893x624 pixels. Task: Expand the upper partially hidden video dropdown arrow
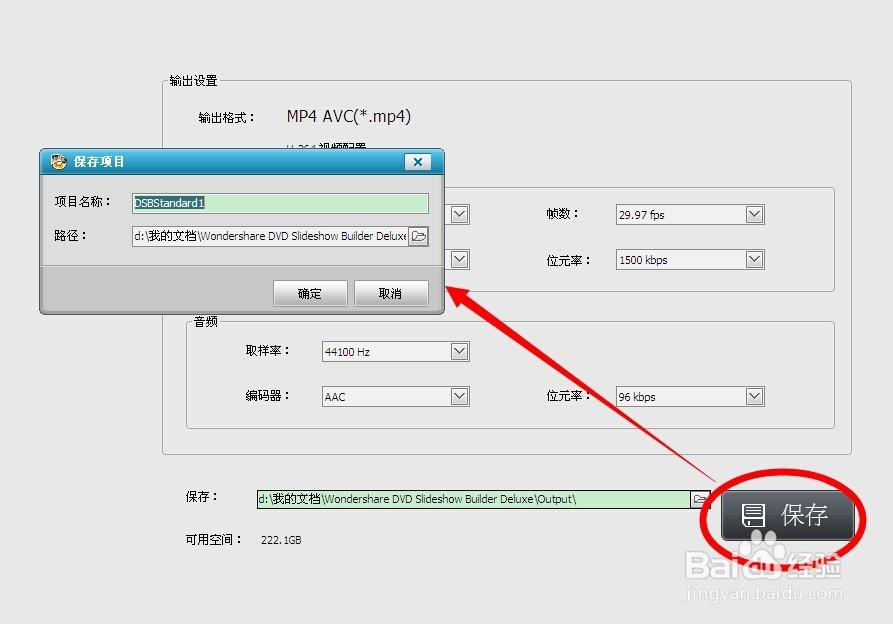(x=460, y=215)
